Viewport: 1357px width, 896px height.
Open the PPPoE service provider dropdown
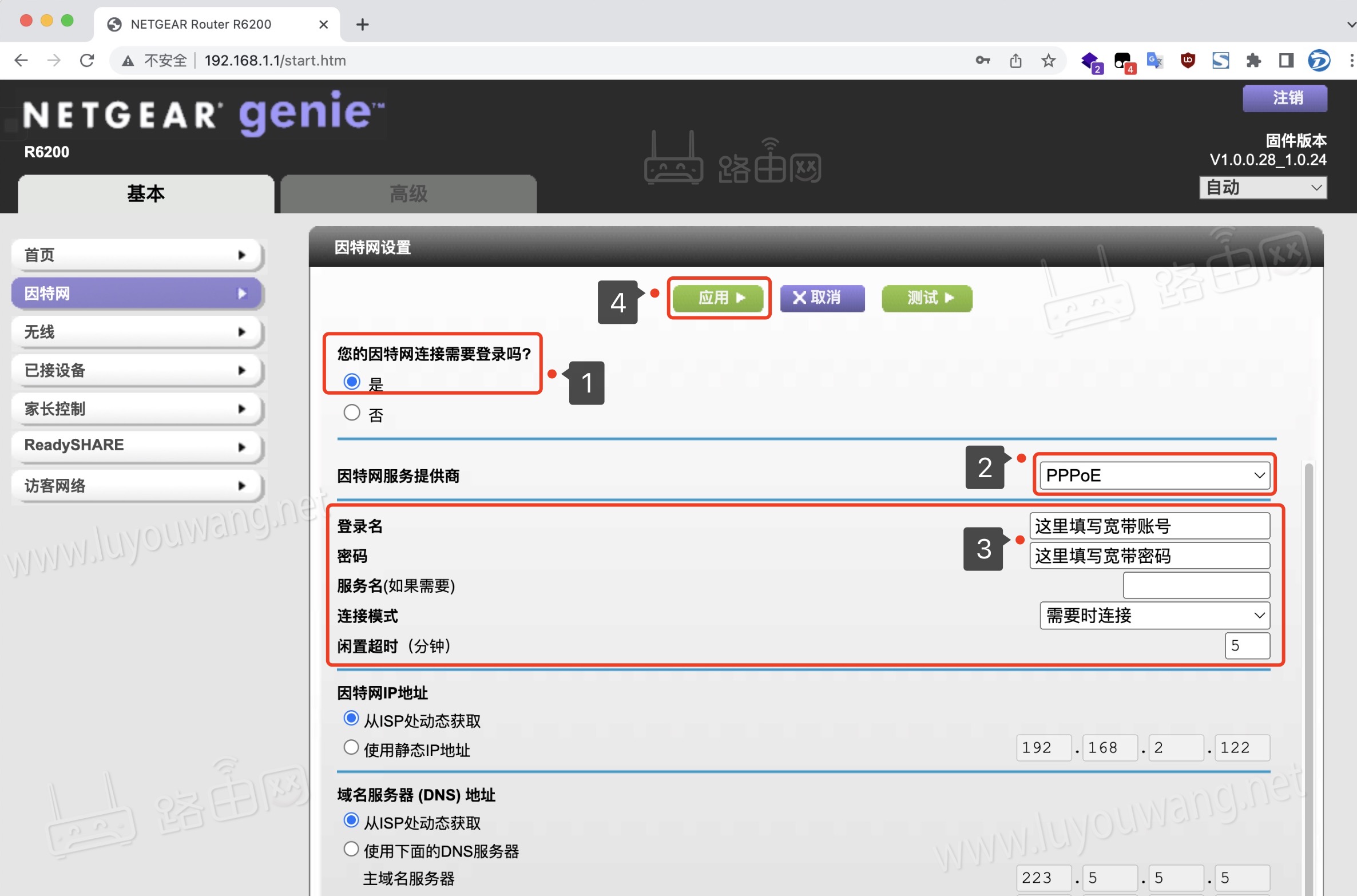tap(1154, 475)
